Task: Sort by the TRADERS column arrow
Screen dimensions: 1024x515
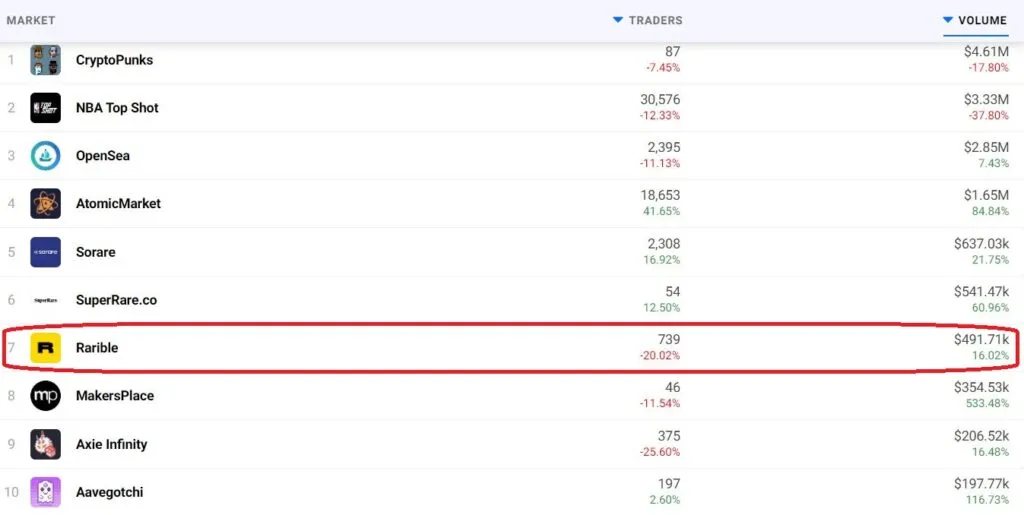Action: click(x=618, y=20)
